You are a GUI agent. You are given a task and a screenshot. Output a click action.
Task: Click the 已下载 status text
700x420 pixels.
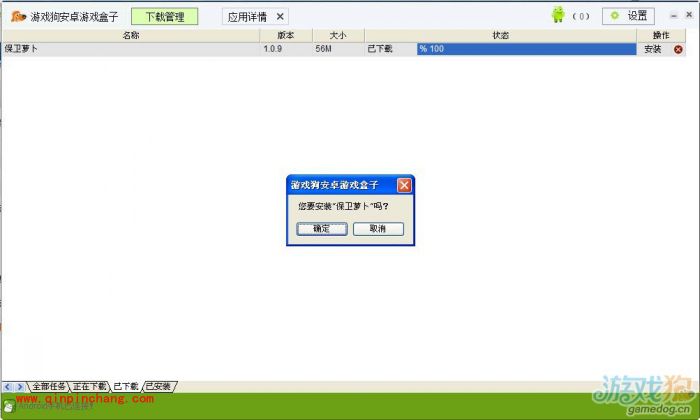coord(379,49)
